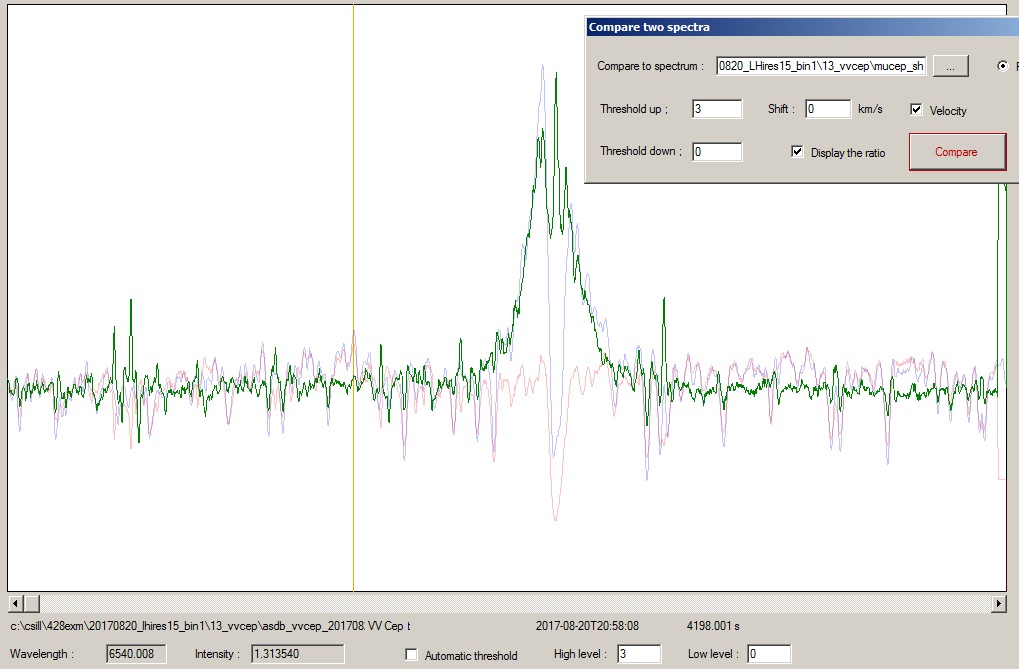Open the file browser with the "..." button
Image resolution: width=1019 pixels, height=669 pixels.
coord(949,65)
